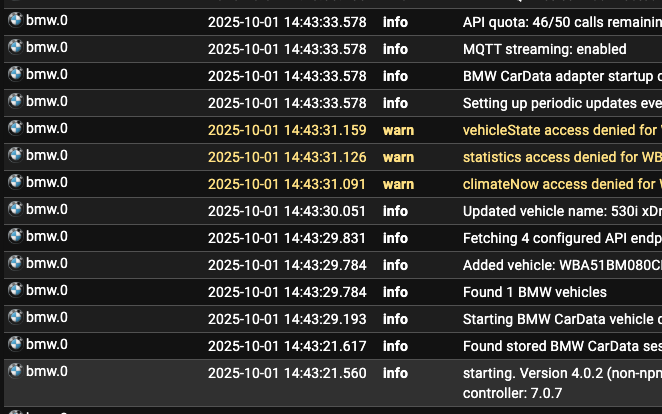Select the BMW logo on the climateNow warning row
662x414 pixels.
[15, 182]
